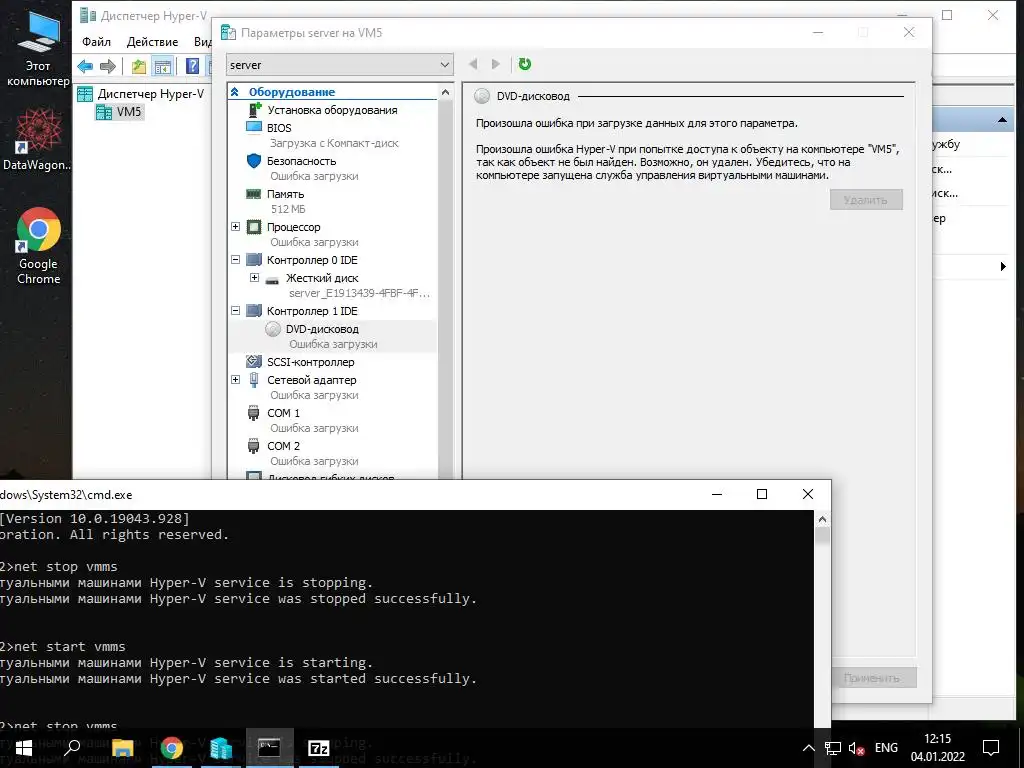Click the Forward arrow in Hyper-V Manager toolbar
Screen dimensions: 1024x768
tap(108, 66)
